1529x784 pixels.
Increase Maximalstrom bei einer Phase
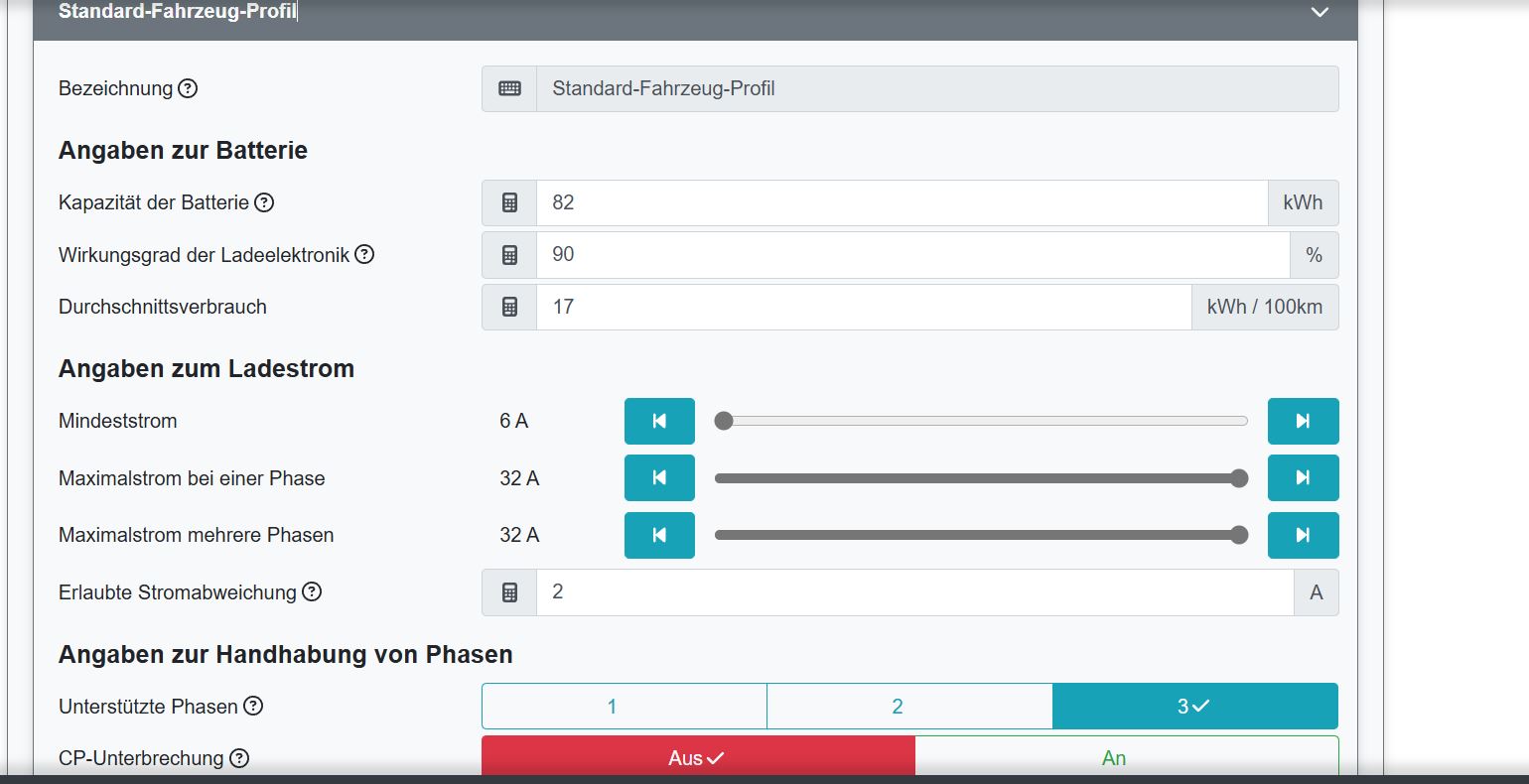tap(1303, 478)
